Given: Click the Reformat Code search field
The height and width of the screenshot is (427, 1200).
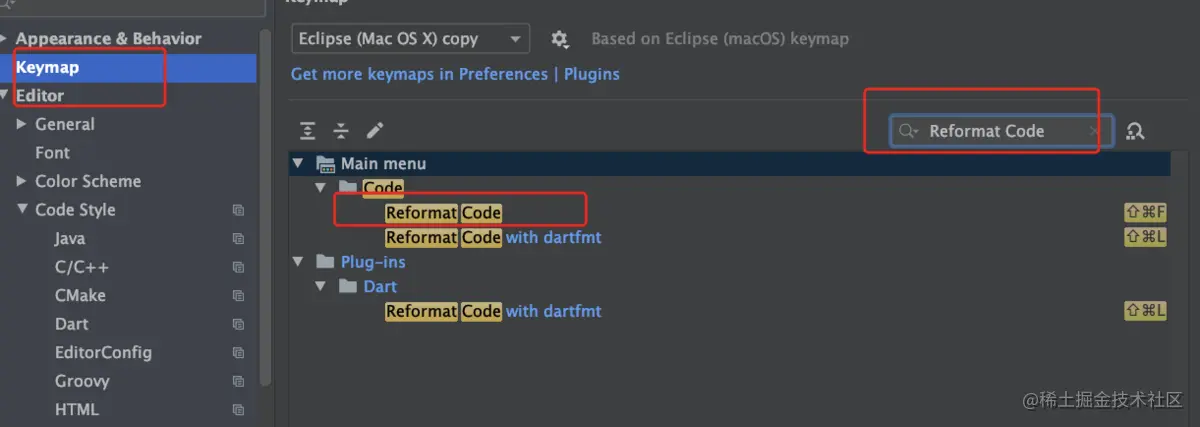Looking at the screenshot, I should coord(1000,131).
